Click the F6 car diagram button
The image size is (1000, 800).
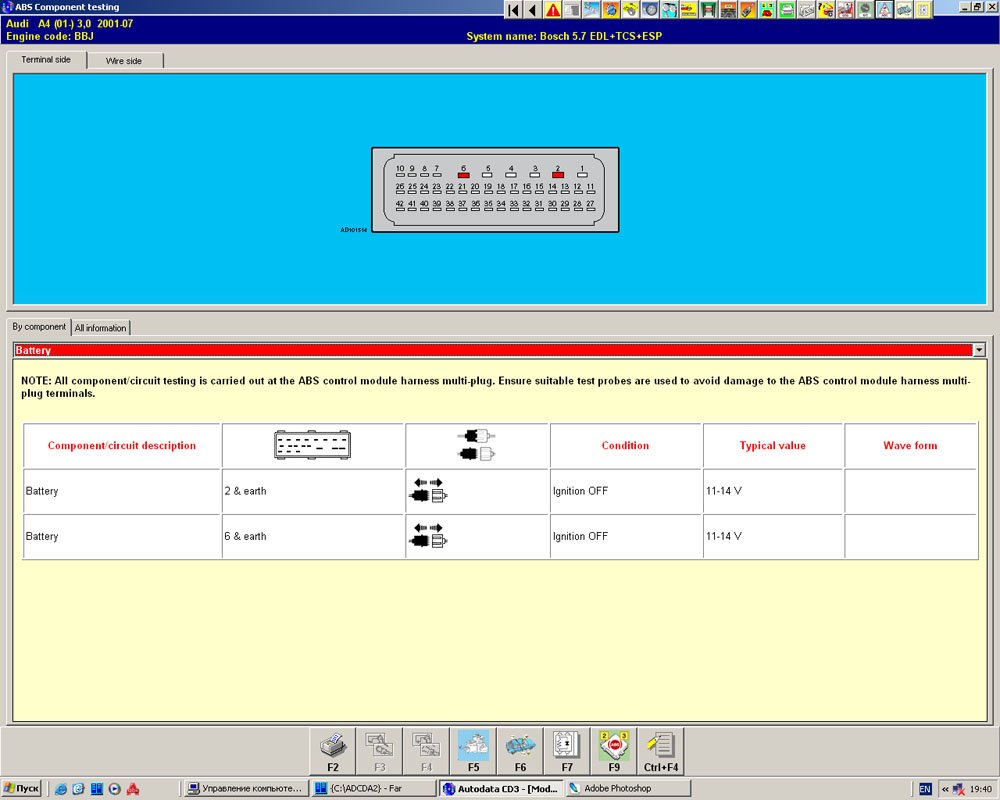pos(520,751)
